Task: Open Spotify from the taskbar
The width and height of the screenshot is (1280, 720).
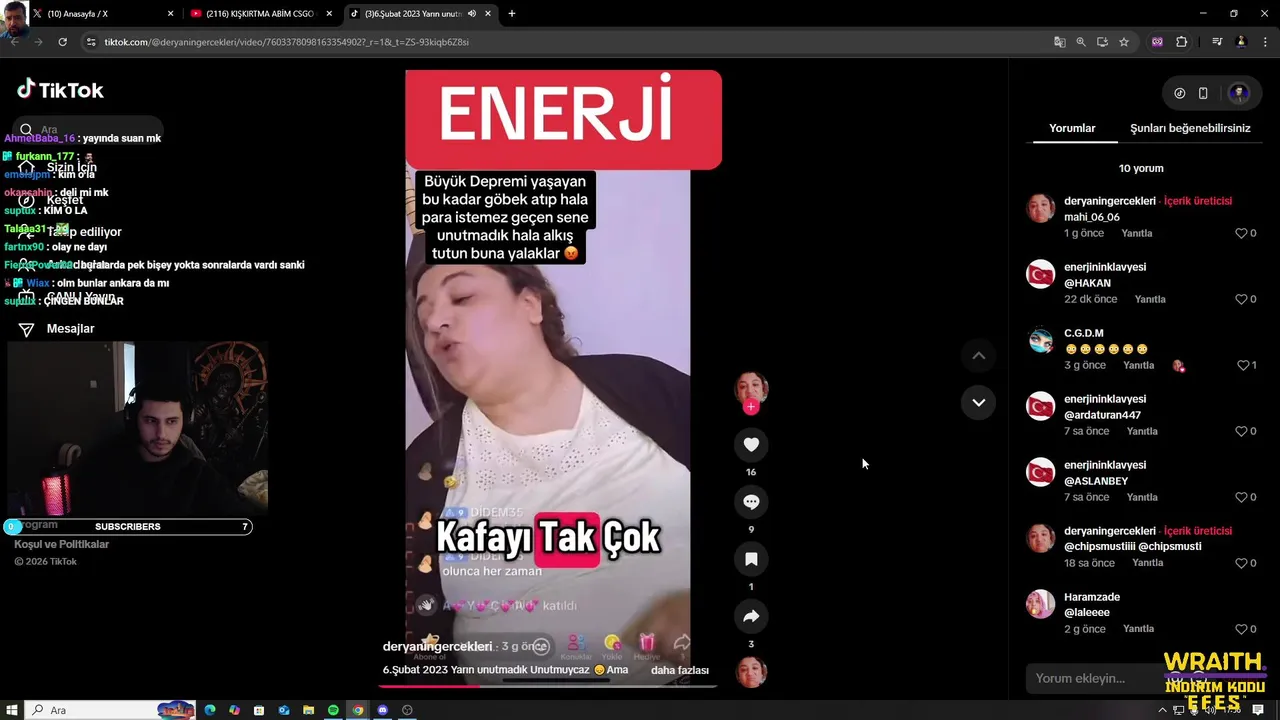Action: coord(333,710)
